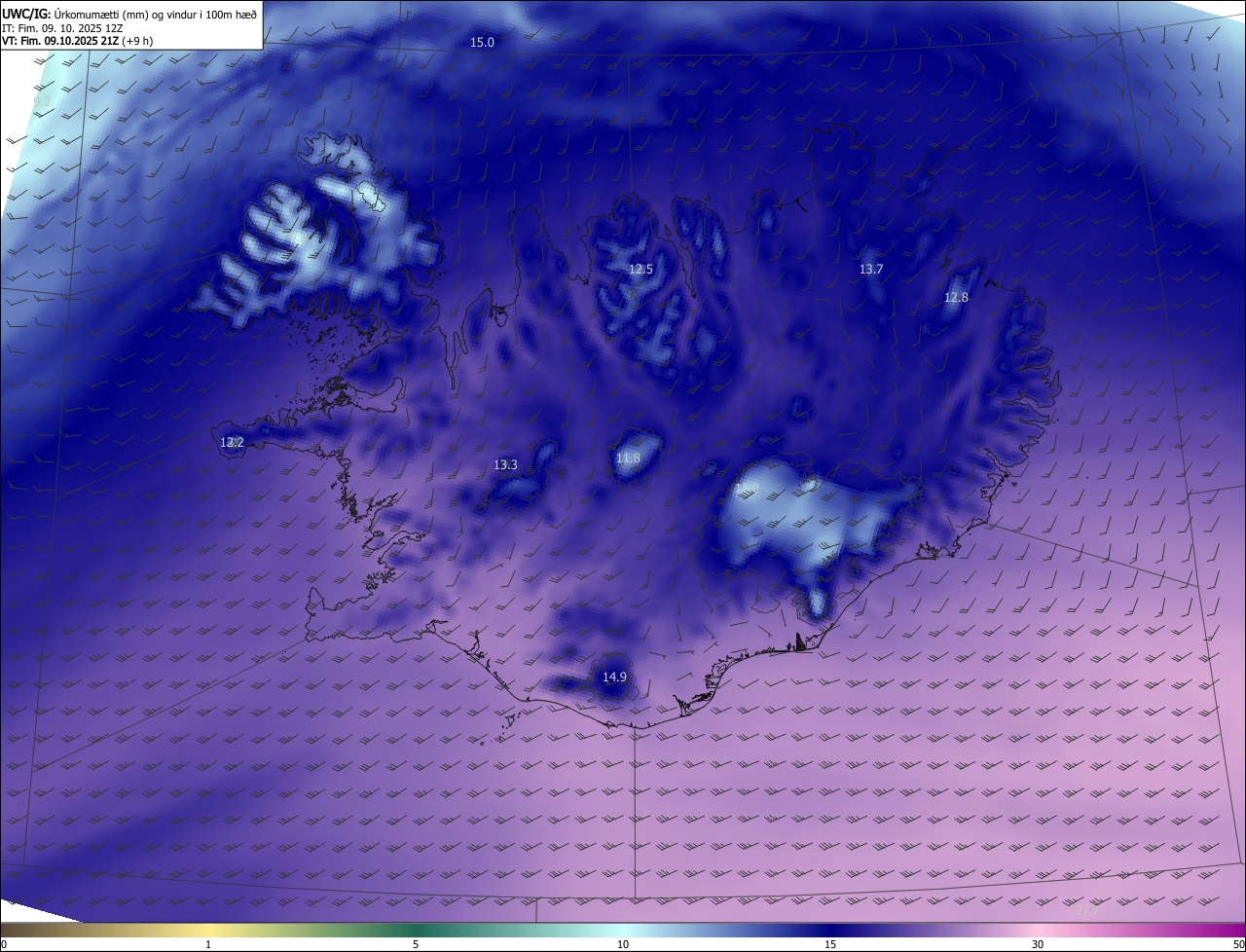Click the legend tick label 50
Screen dimensions: 1246x952
(x=1238, y=944)
